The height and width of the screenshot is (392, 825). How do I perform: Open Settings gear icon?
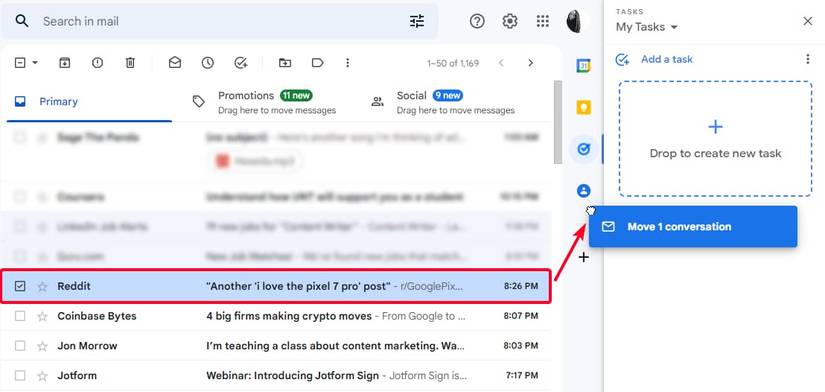coord(509,22)
